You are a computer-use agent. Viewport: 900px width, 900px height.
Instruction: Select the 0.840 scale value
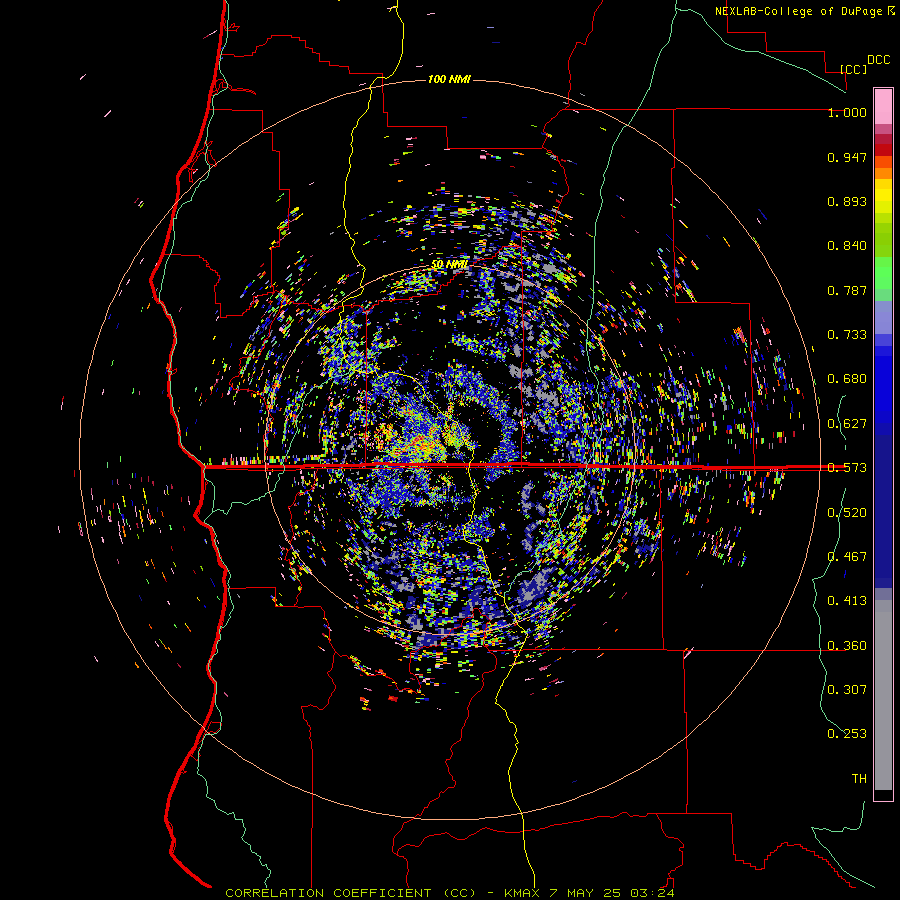[847, 246]
